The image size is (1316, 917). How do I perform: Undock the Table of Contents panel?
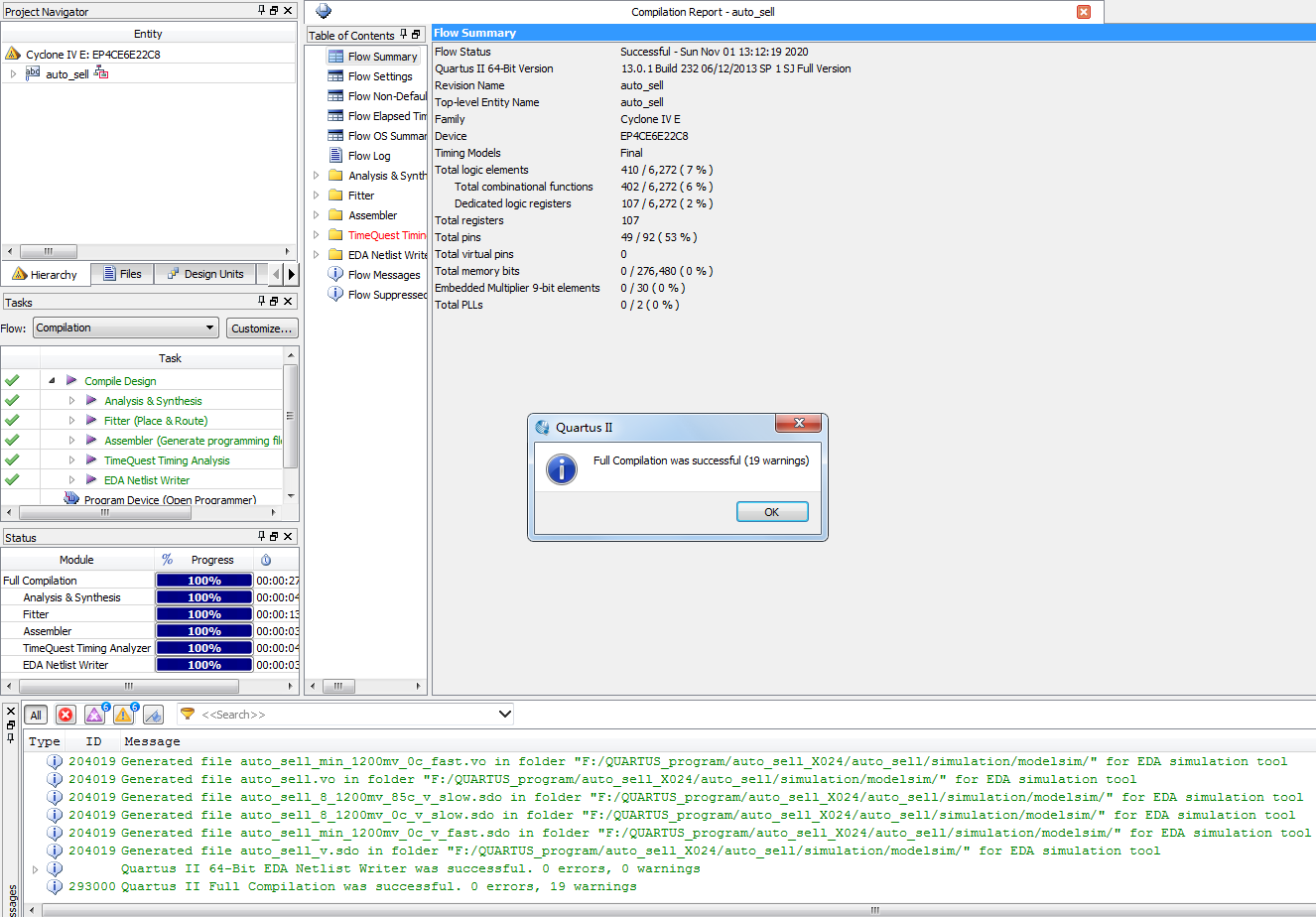click(x=416, y=35)
